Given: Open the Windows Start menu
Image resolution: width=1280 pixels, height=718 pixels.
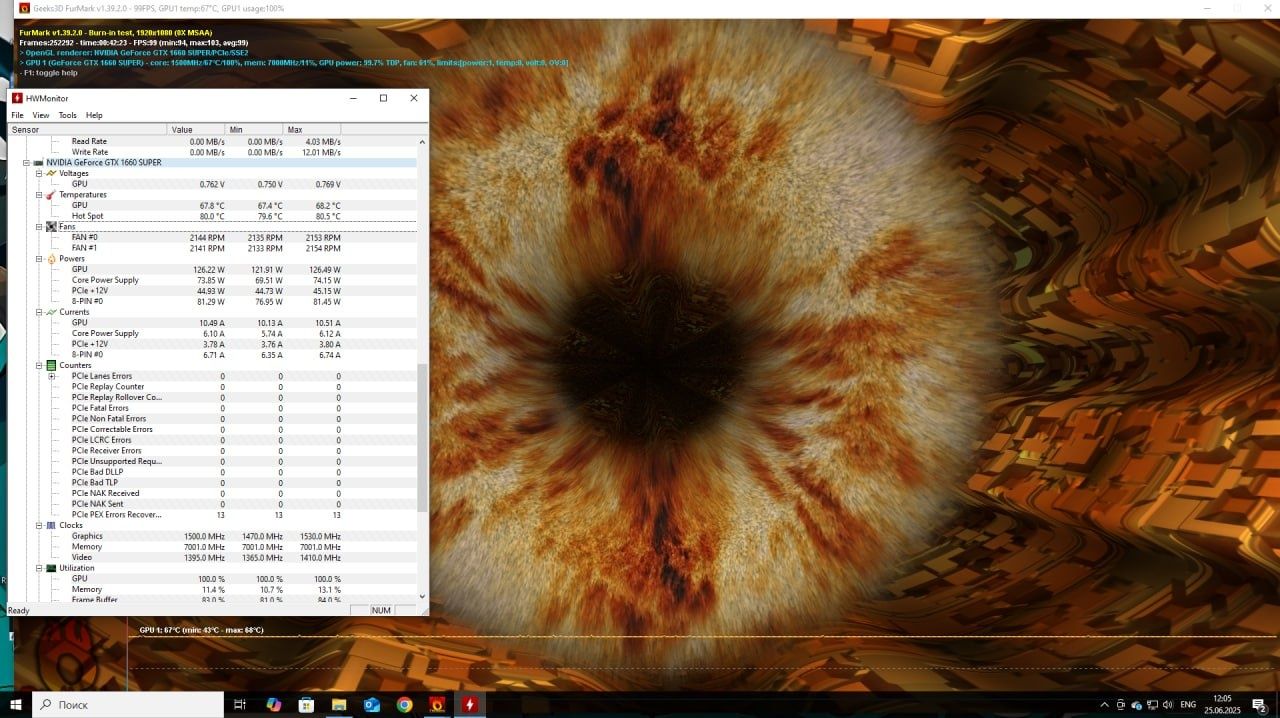Looking at the screenshot, I should tap(16, 704).
